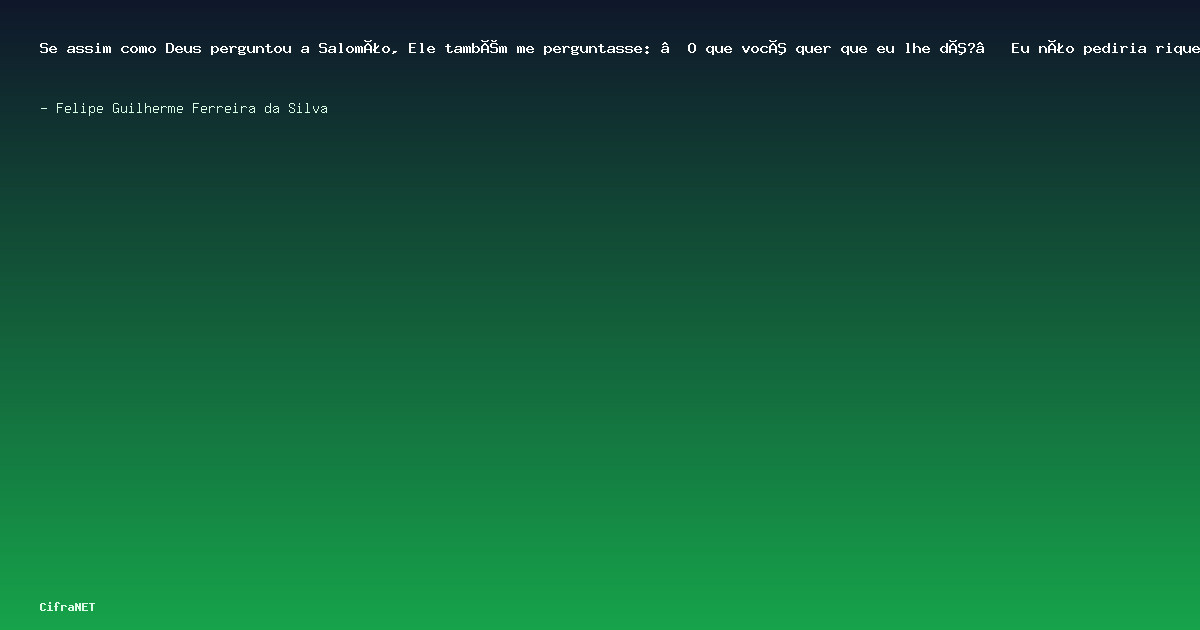Click the word "Eu" in the quote

point(1021,48)
